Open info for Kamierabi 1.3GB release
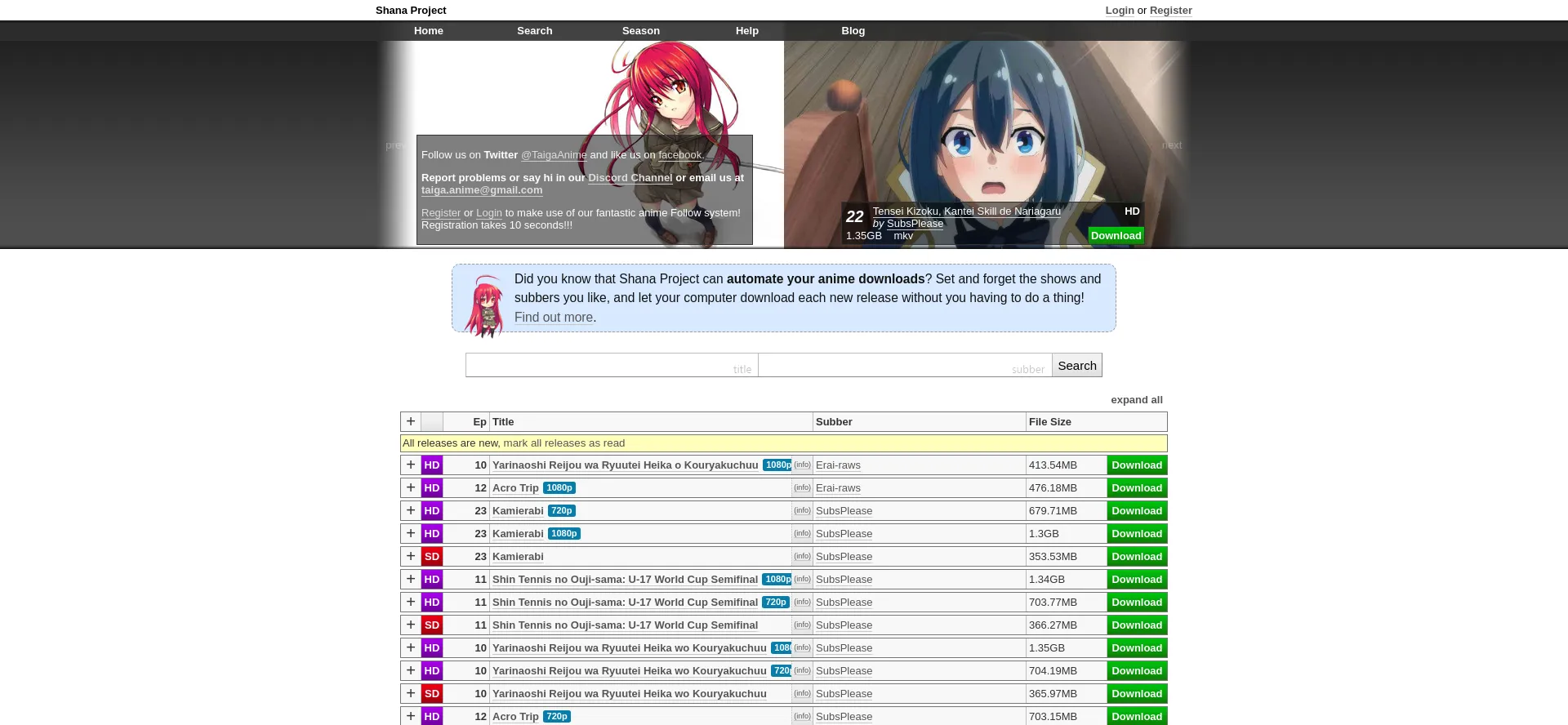1568x725 pixels. [x=802, y=533]
